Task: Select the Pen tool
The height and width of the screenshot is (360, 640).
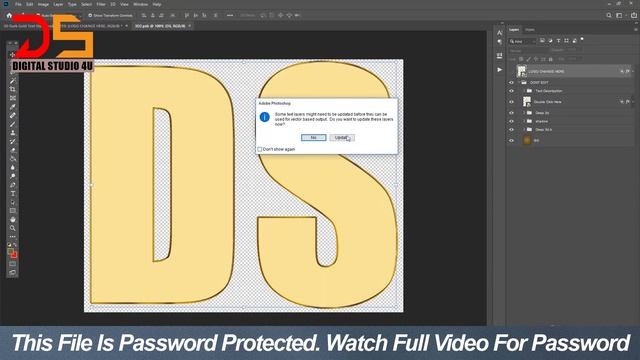Action: click(13, 185)
